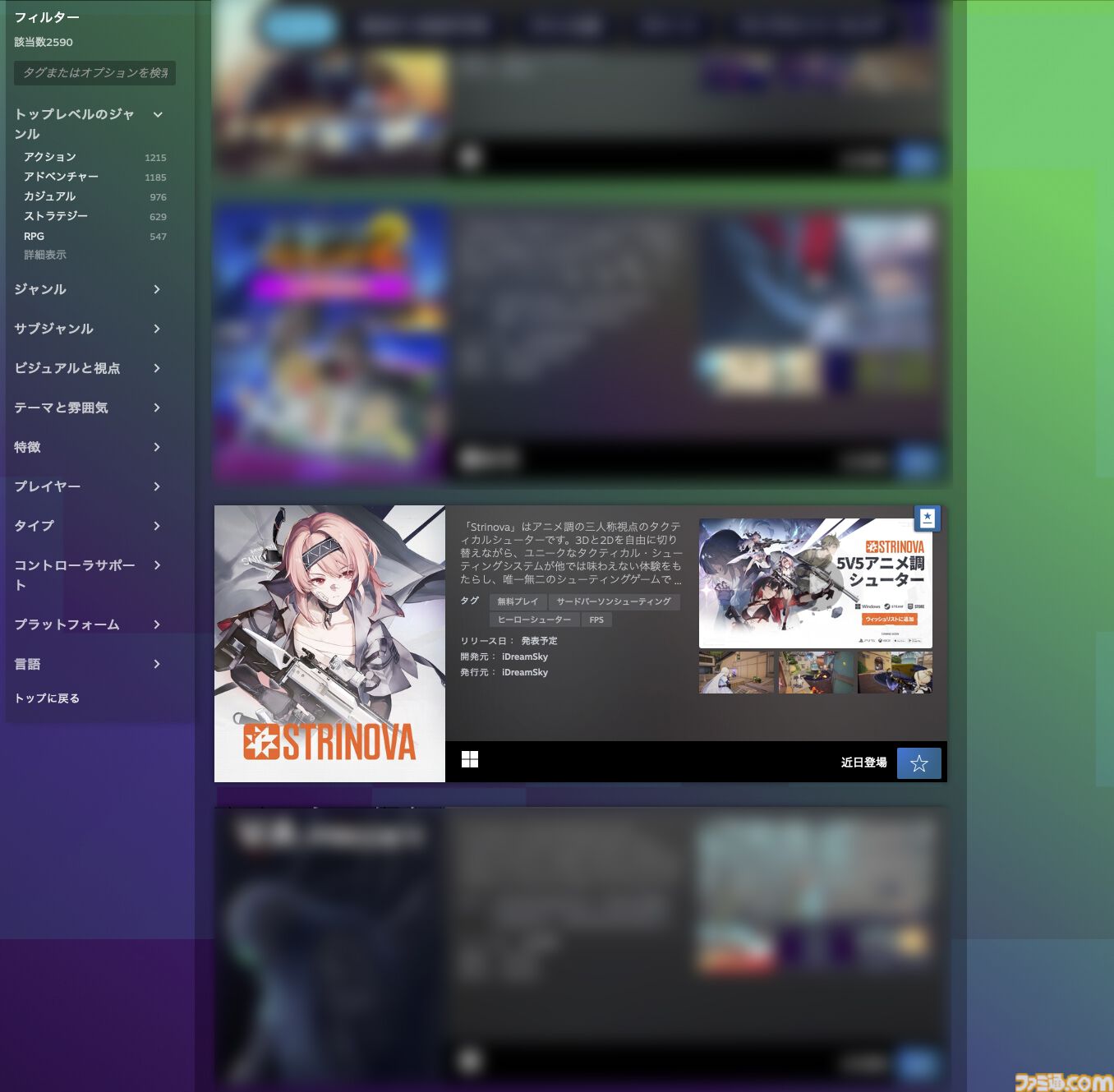Click the フィルター heading
The width and height of the screenshot is (1114, 1092).
pos(47,17)
